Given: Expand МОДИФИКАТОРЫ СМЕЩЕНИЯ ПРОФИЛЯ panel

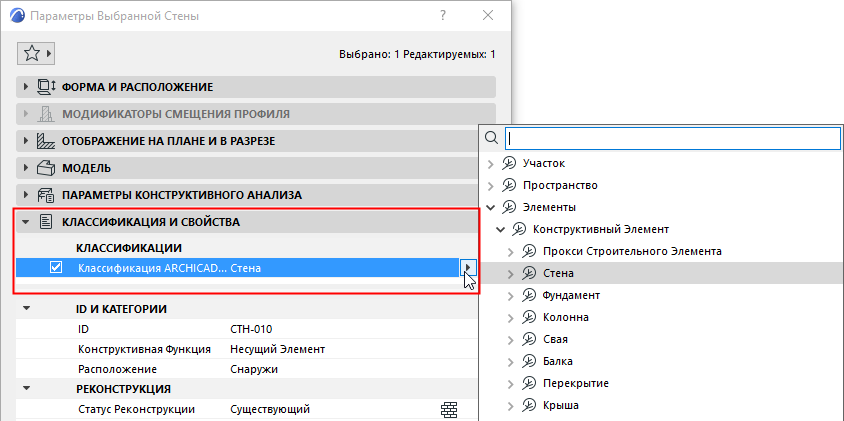Looking at the screenshot, I should [25, 114].
